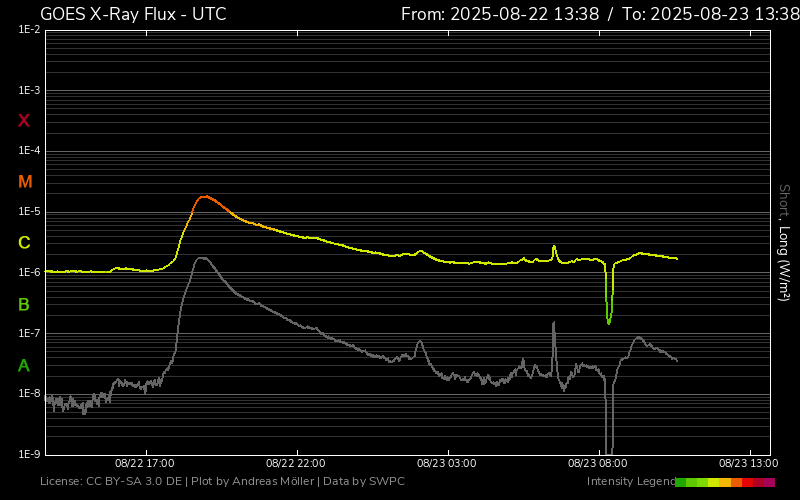This screenshot has width=800, height=500.
Task: Click the 'From: 2025-08-22 13:38' start date
Action: tap(500, 14)
